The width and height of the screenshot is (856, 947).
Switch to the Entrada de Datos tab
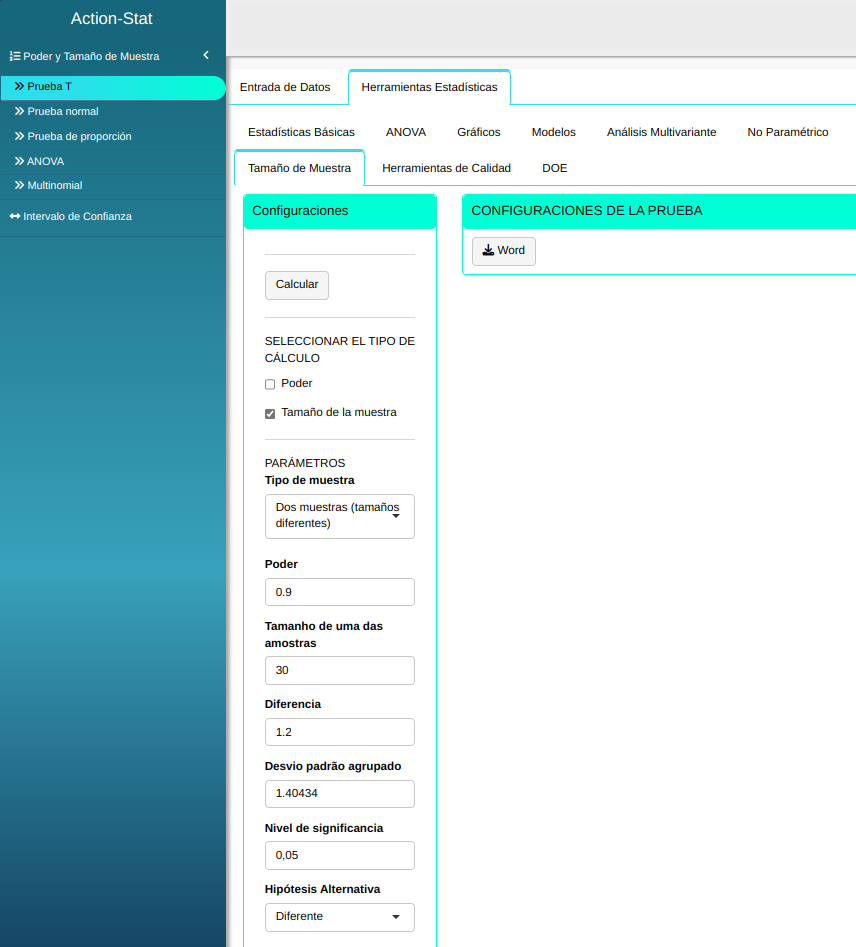(x=285, y=87)
